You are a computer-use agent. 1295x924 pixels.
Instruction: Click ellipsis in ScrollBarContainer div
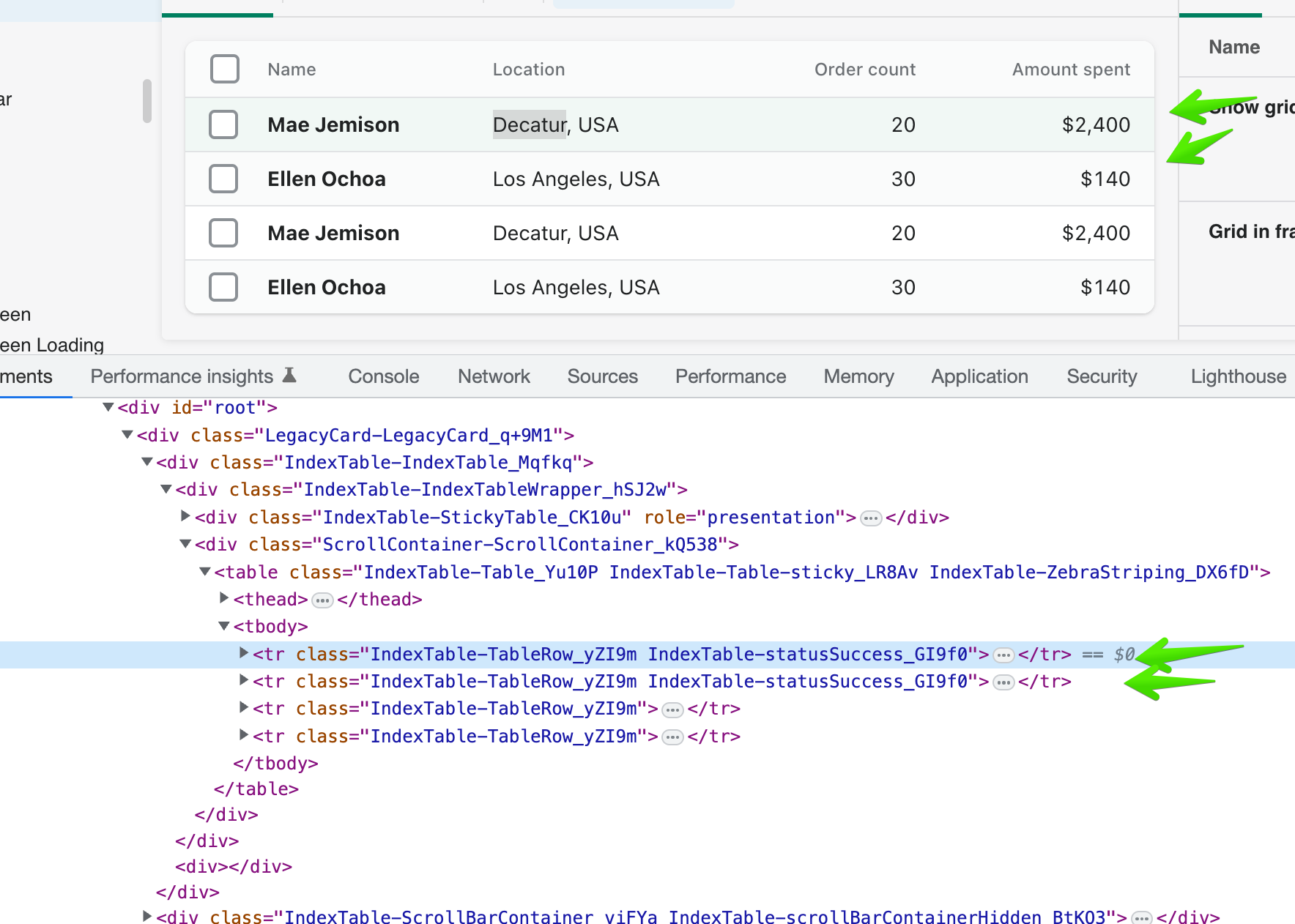point(1141,917)
